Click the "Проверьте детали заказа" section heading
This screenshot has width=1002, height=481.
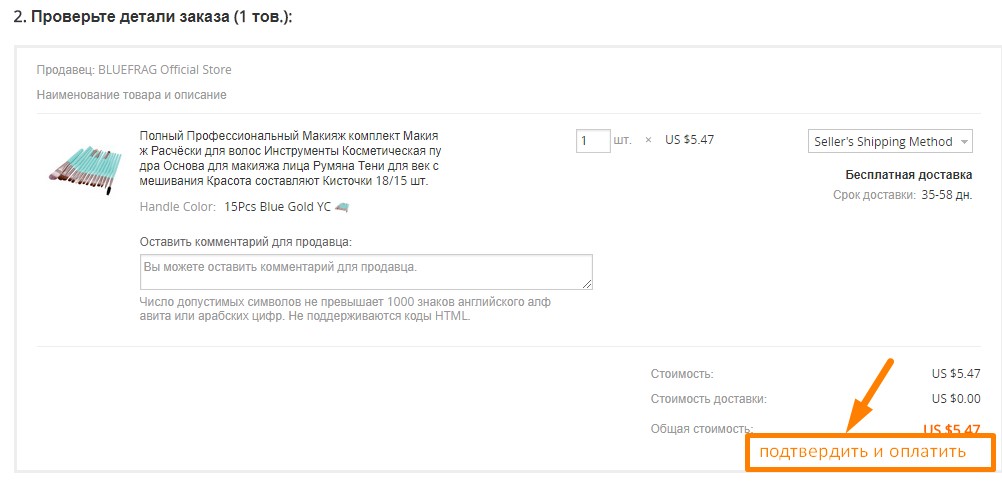pyautogui.click(x=159, y=18)
